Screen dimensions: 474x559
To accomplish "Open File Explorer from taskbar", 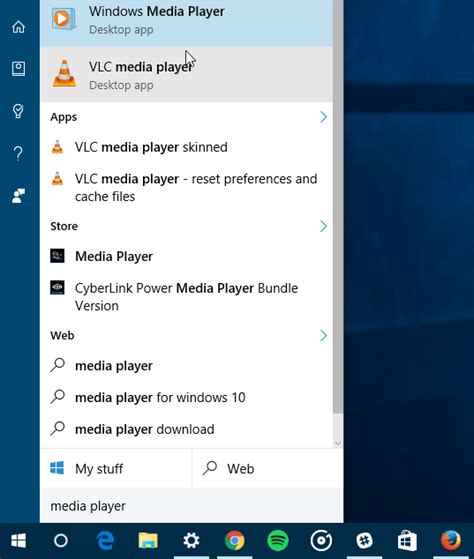I will click(x=148, y=541).
